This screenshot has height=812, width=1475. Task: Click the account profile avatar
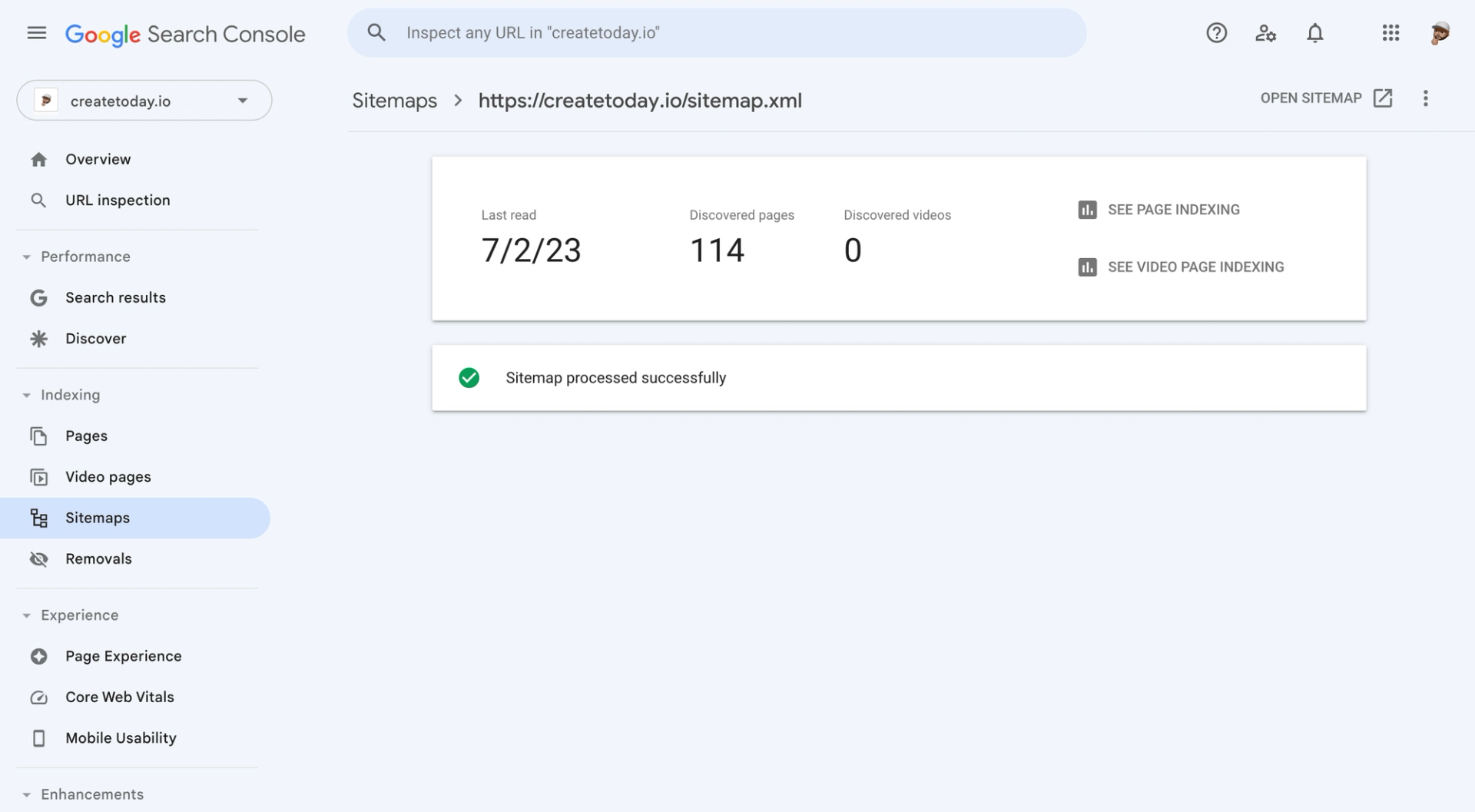click(x=1440, y=33)
